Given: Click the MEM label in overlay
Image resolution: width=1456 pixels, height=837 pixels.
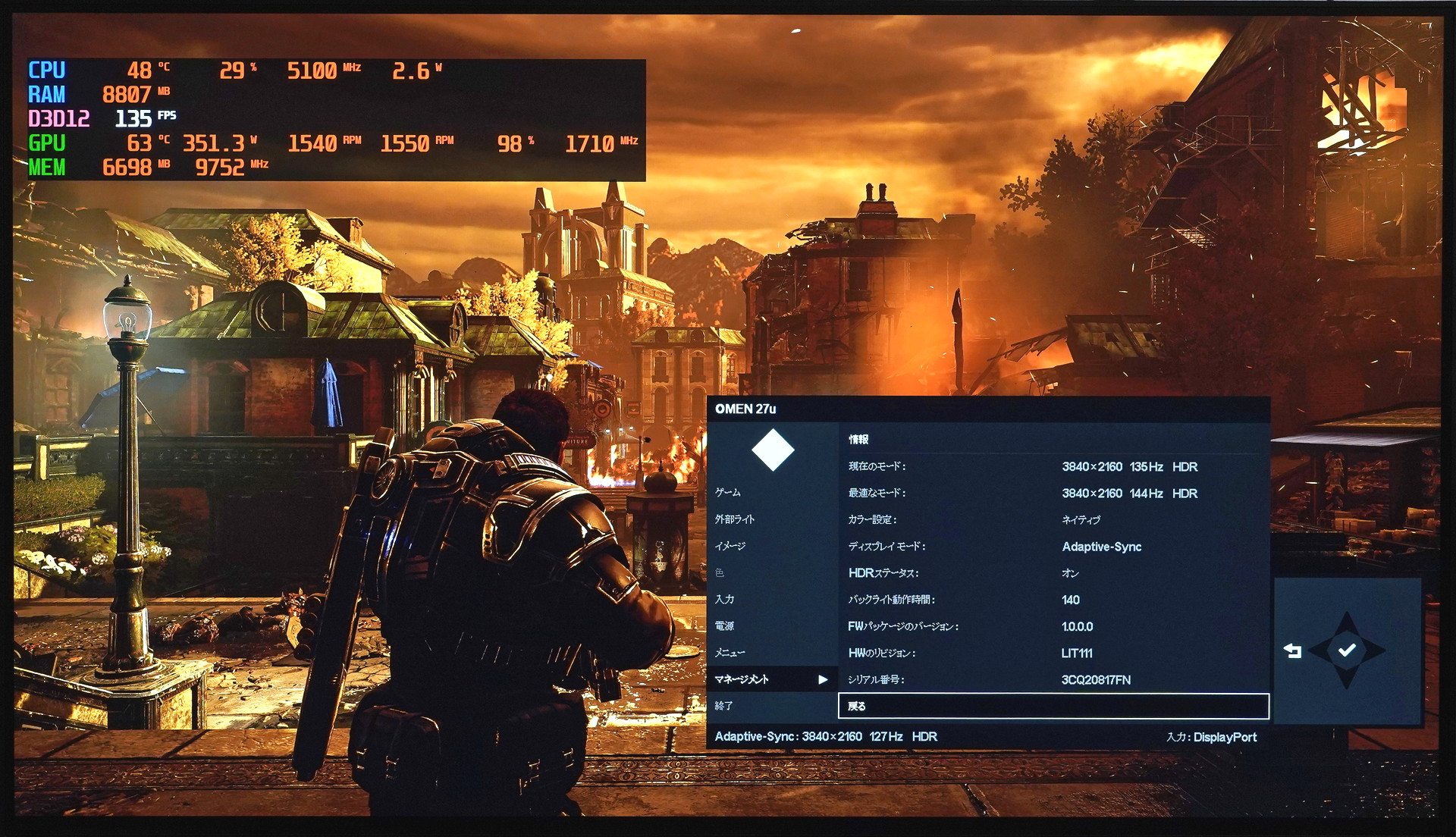Looking at the screenshot, I should (x=46, y=168).
